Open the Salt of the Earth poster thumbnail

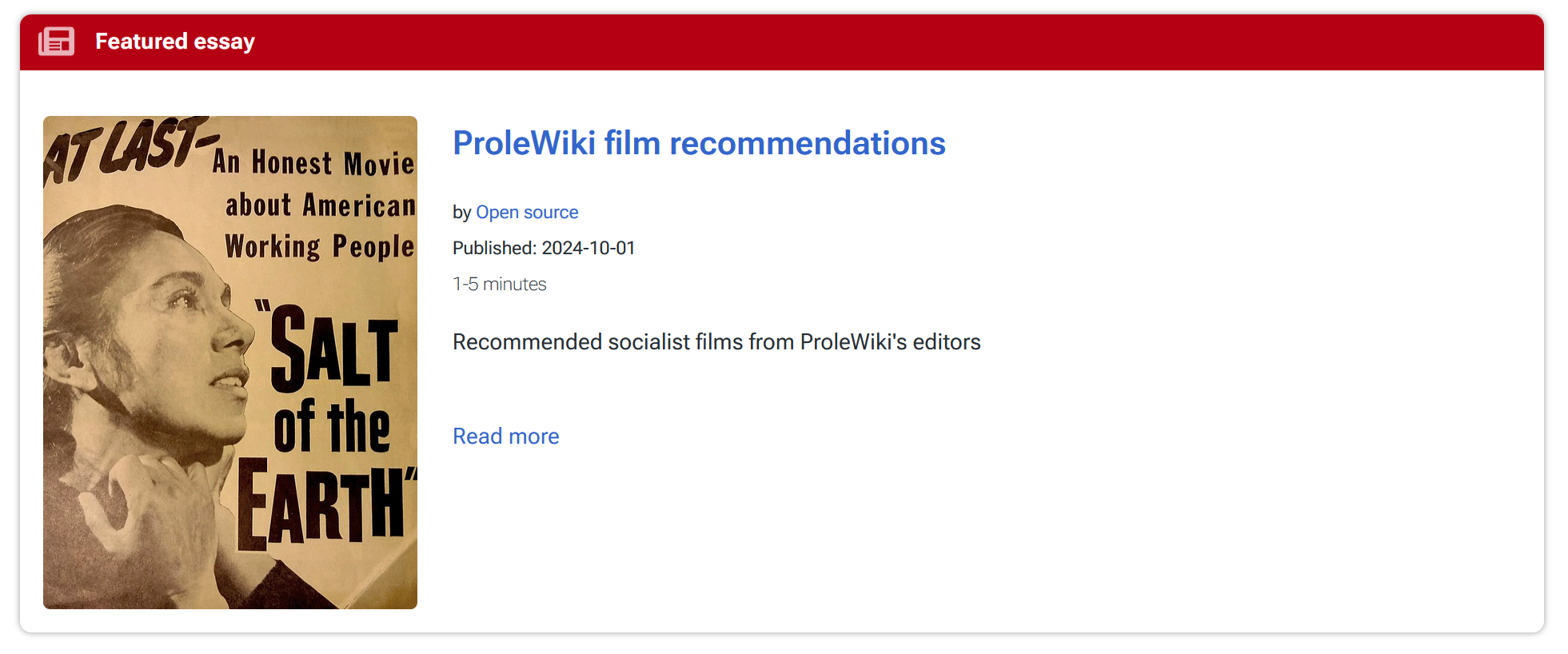230,362
